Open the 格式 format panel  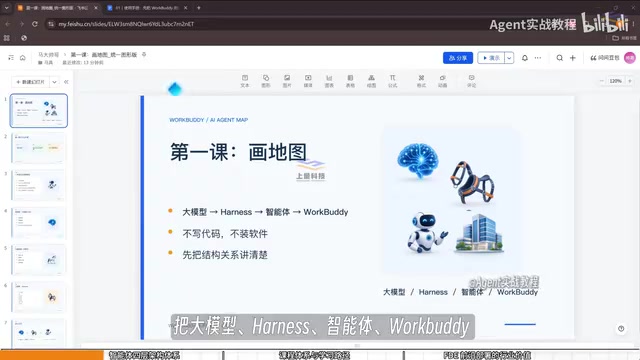(421, 81)
